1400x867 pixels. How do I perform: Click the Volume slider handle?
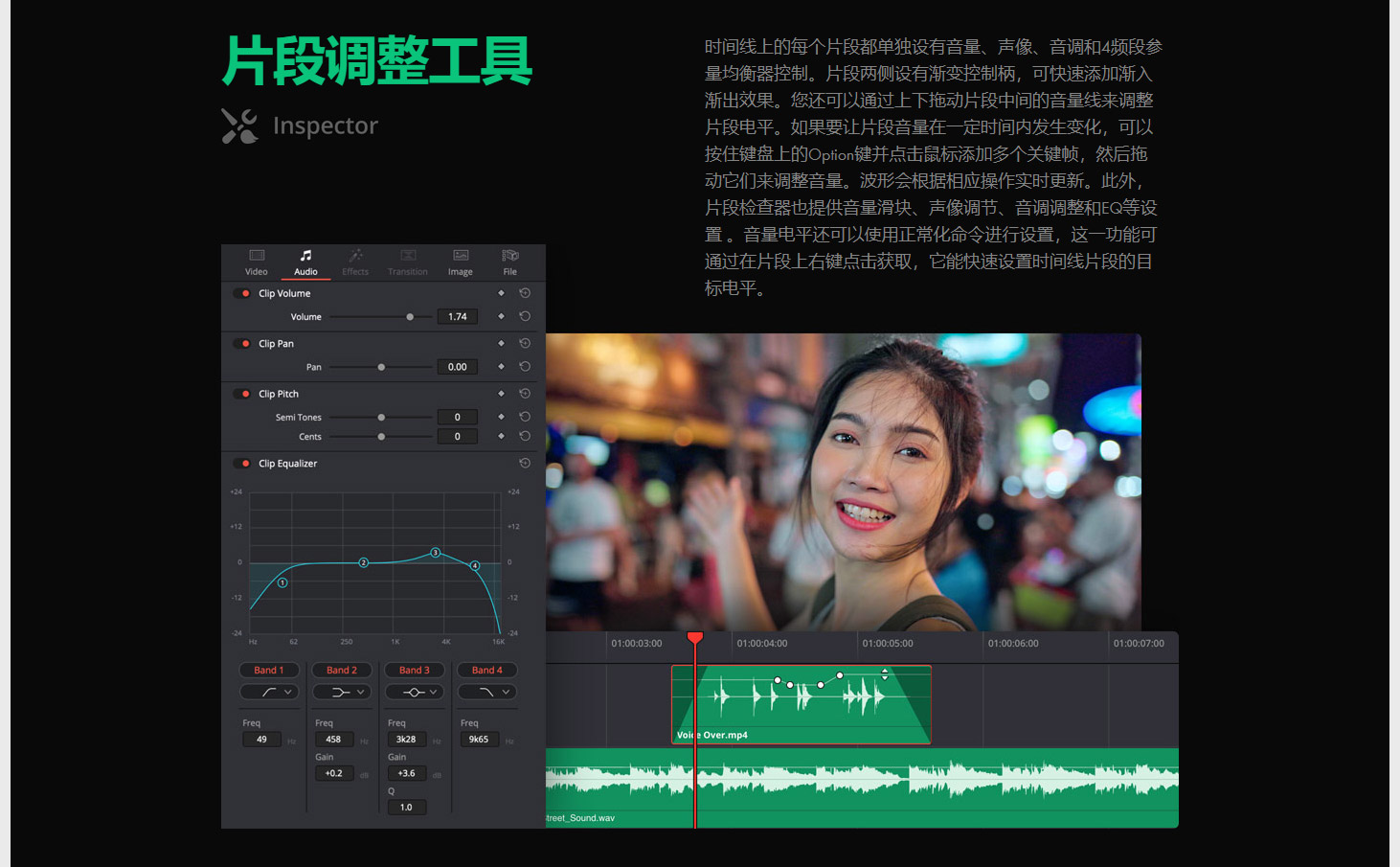(410, 316)
